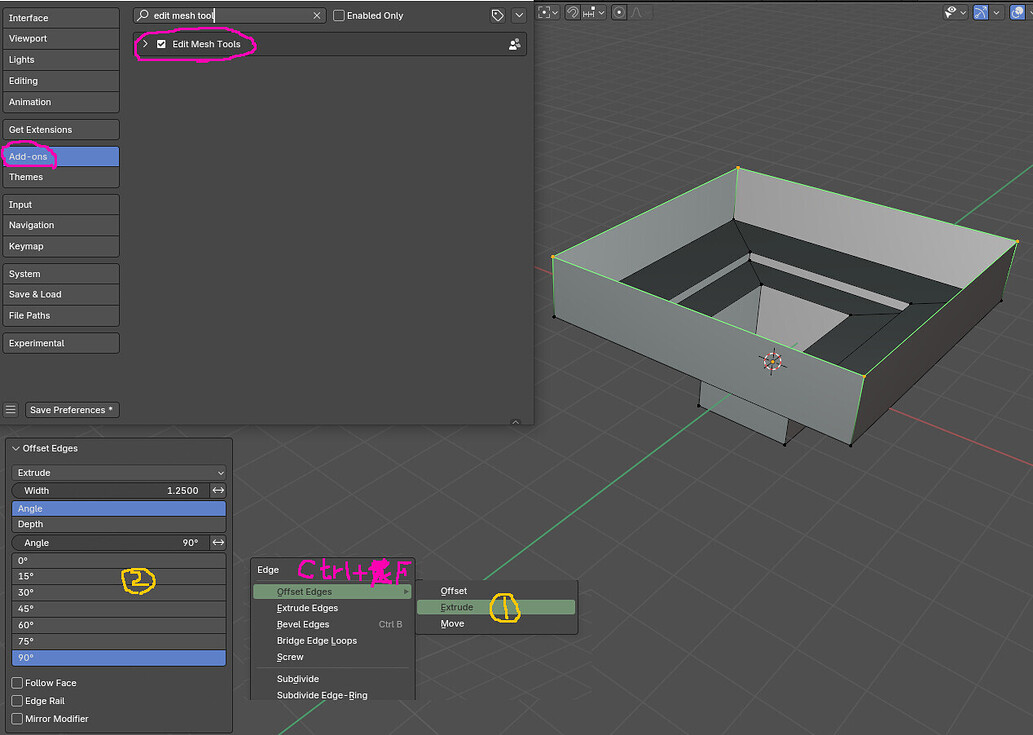Choose the 90° angle preset
Image resolution: width=1033 pixels, height=735 pixels.
coord(119,658)
